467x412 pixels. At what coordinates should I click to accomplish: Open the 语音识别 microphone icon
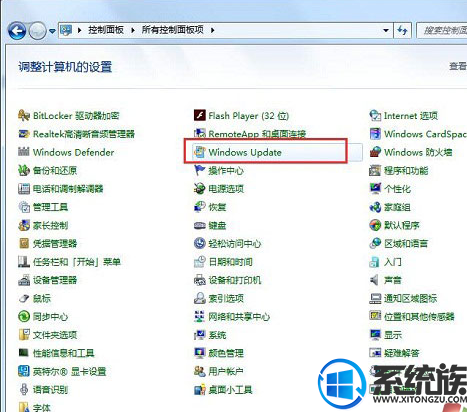pos(24,389)
